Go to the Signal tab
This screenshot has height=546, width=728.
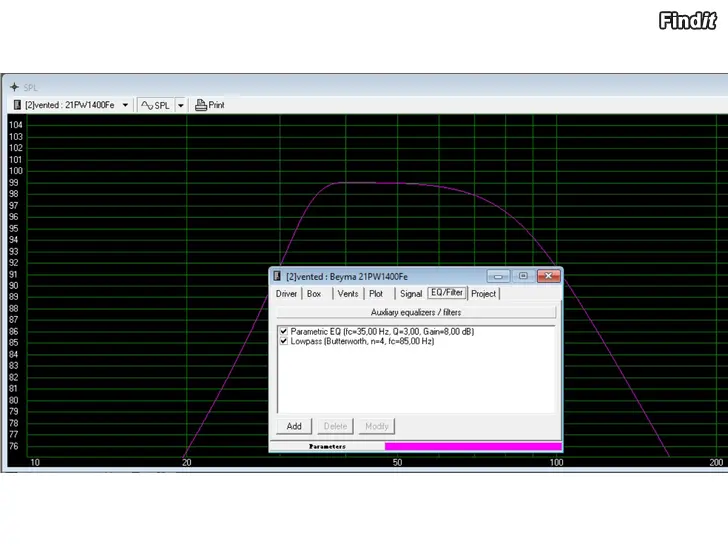click(x=410, y=294)
